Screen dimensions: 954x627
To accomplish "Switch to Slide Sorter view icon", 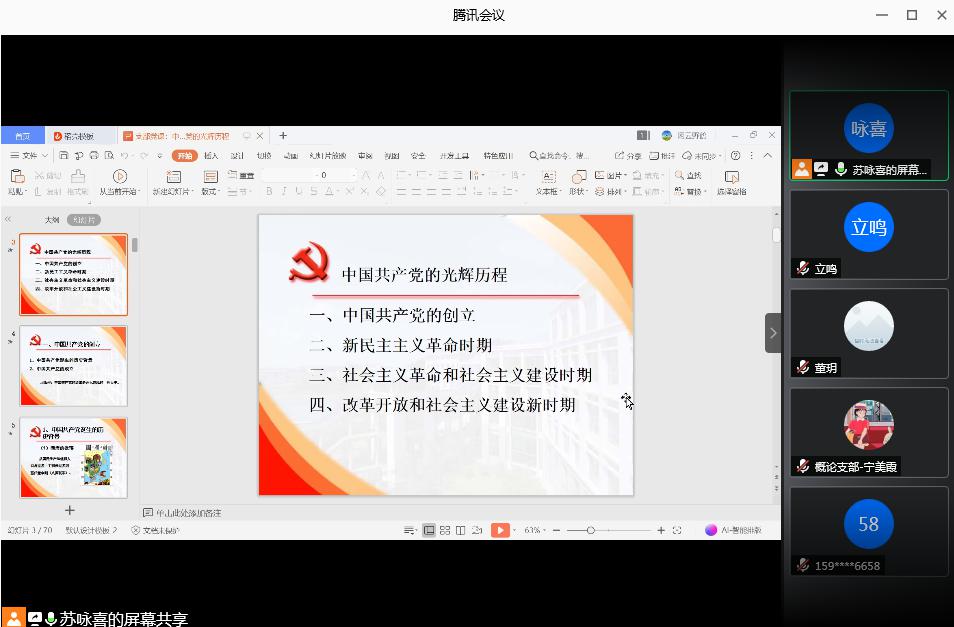I will 445,530.
